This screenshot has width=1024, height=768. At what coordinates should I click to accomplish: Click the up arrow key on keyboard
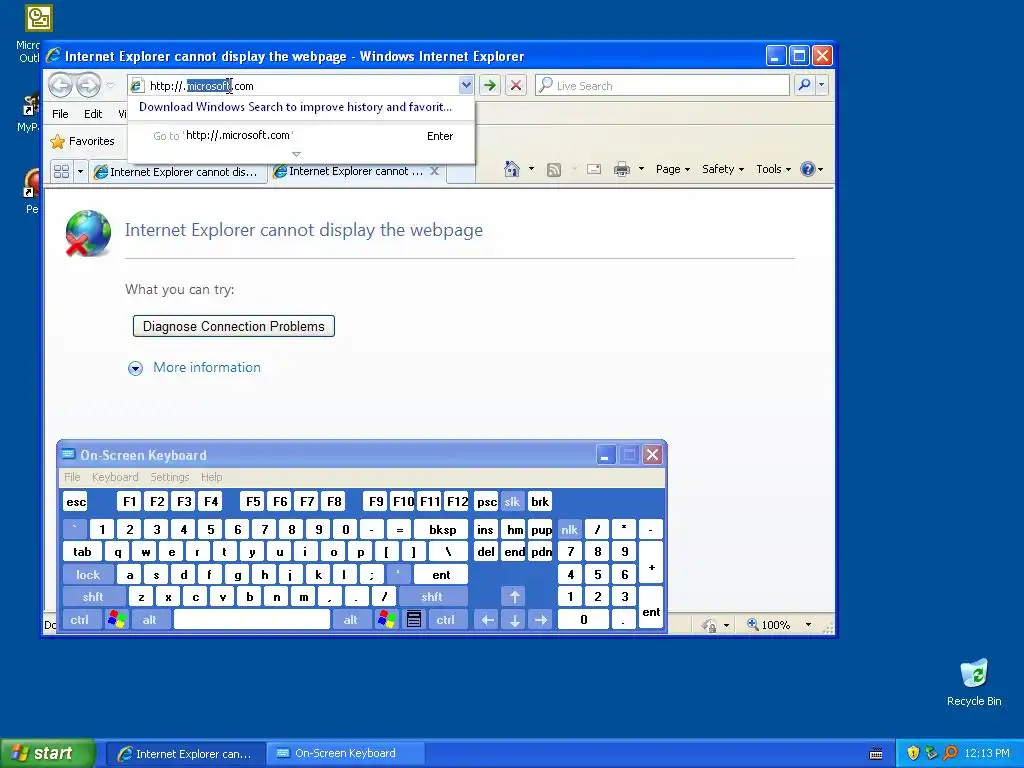point(515,596)
